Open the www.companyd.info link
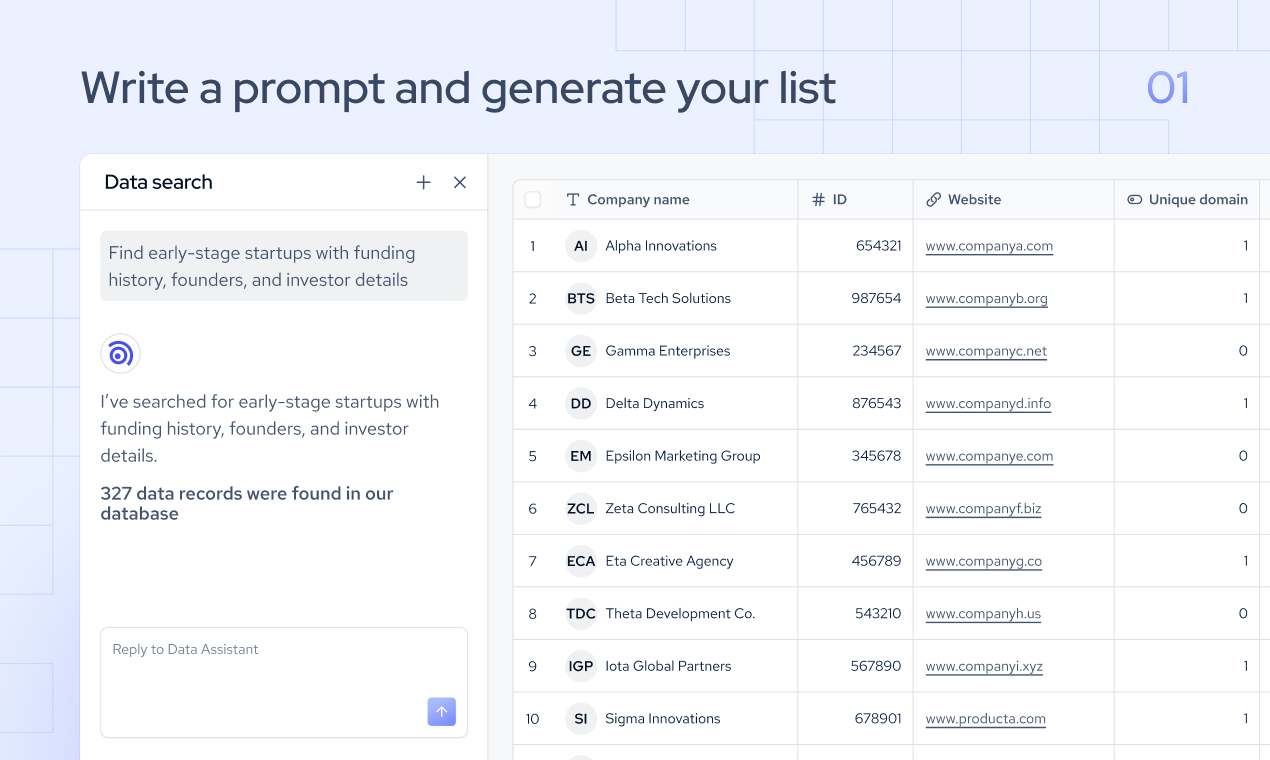The image size is (1270, 760). [x=988, y=404]
